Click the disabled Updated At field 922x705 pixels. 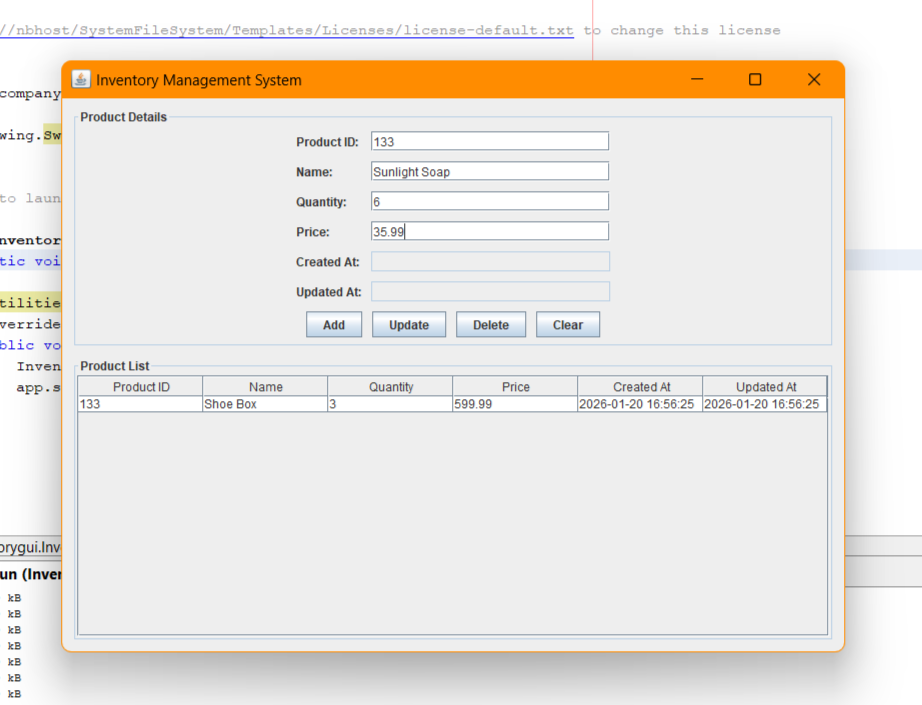[490, 292]
